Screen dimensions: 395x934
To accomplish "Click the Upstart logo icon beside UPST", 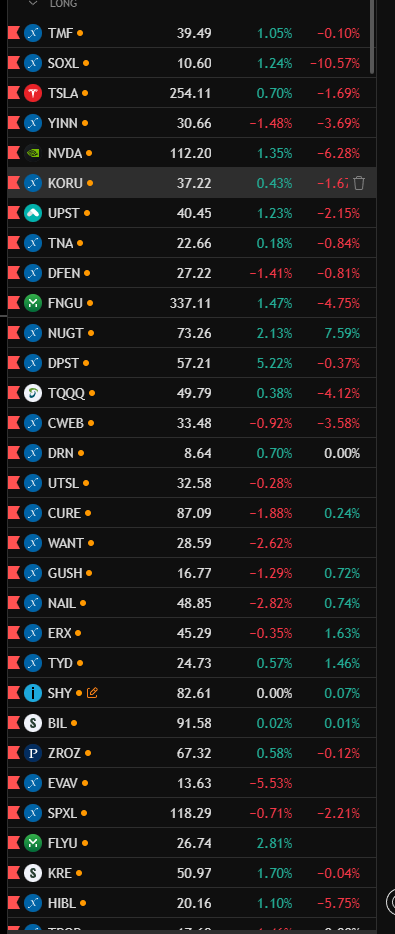I will pos(33,213).
